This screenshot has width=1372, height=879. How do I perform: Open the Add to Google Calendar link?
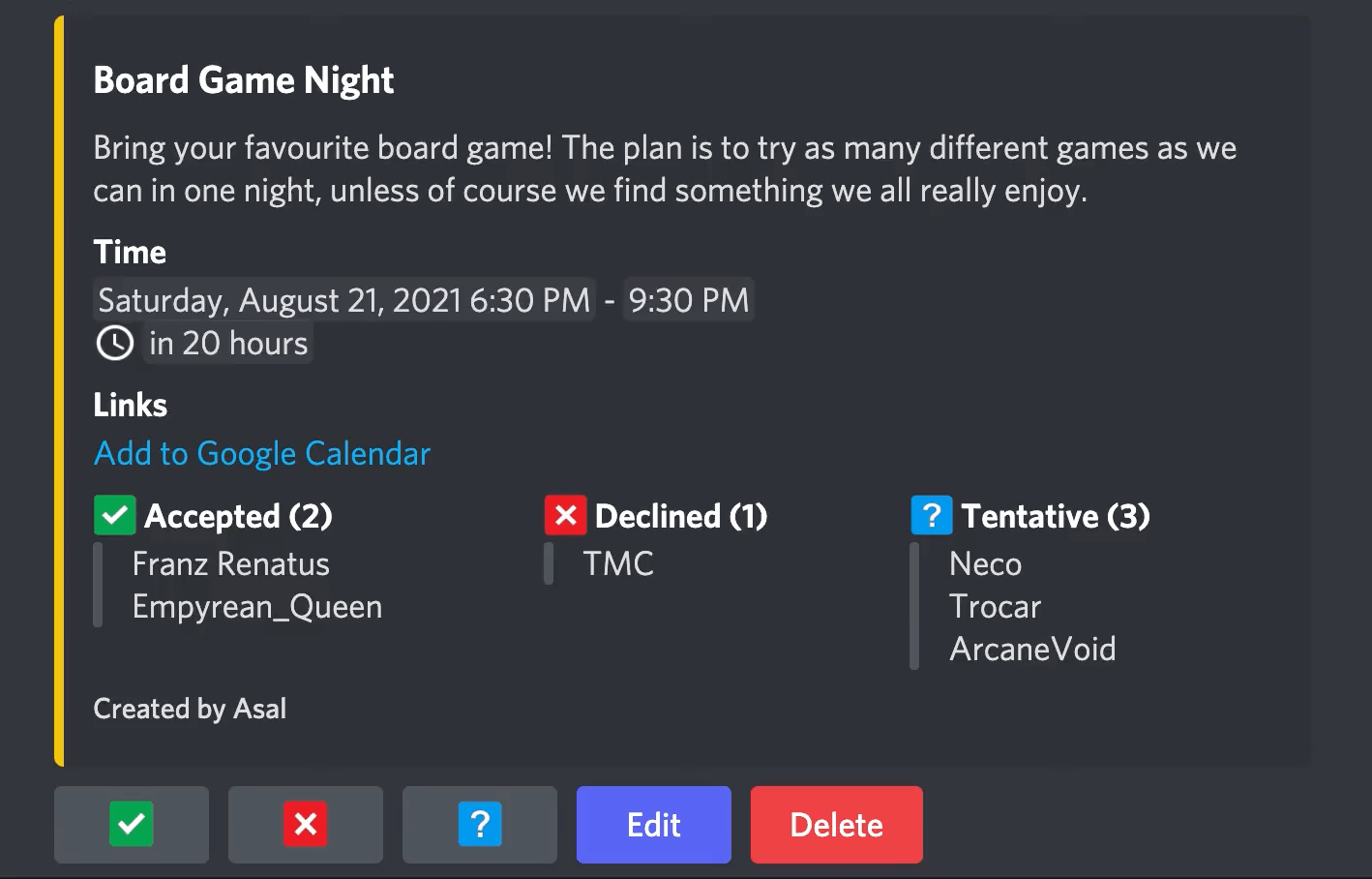coord(262,454)
